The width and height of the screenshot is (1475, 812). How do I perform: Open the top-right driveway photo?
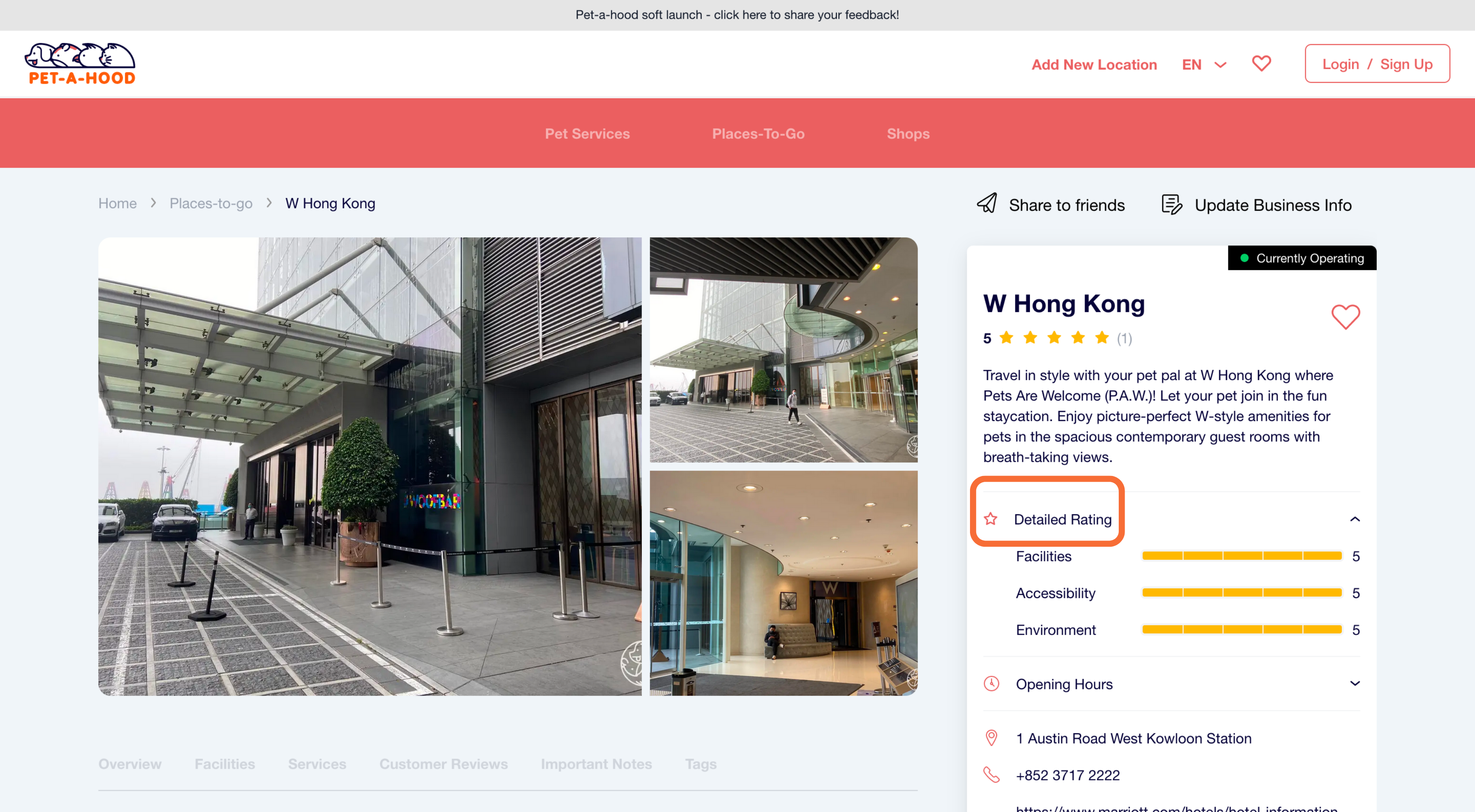coord(783,350)
